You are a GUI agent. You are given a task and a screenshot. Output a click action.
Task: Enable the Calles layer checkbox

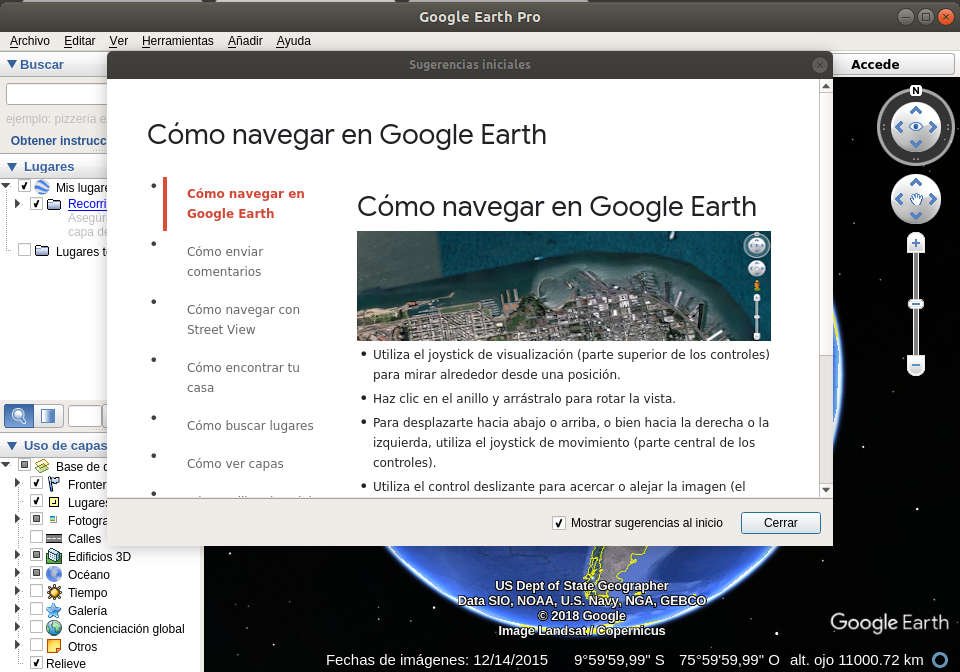pyautogui.click(x=37, y=537)
